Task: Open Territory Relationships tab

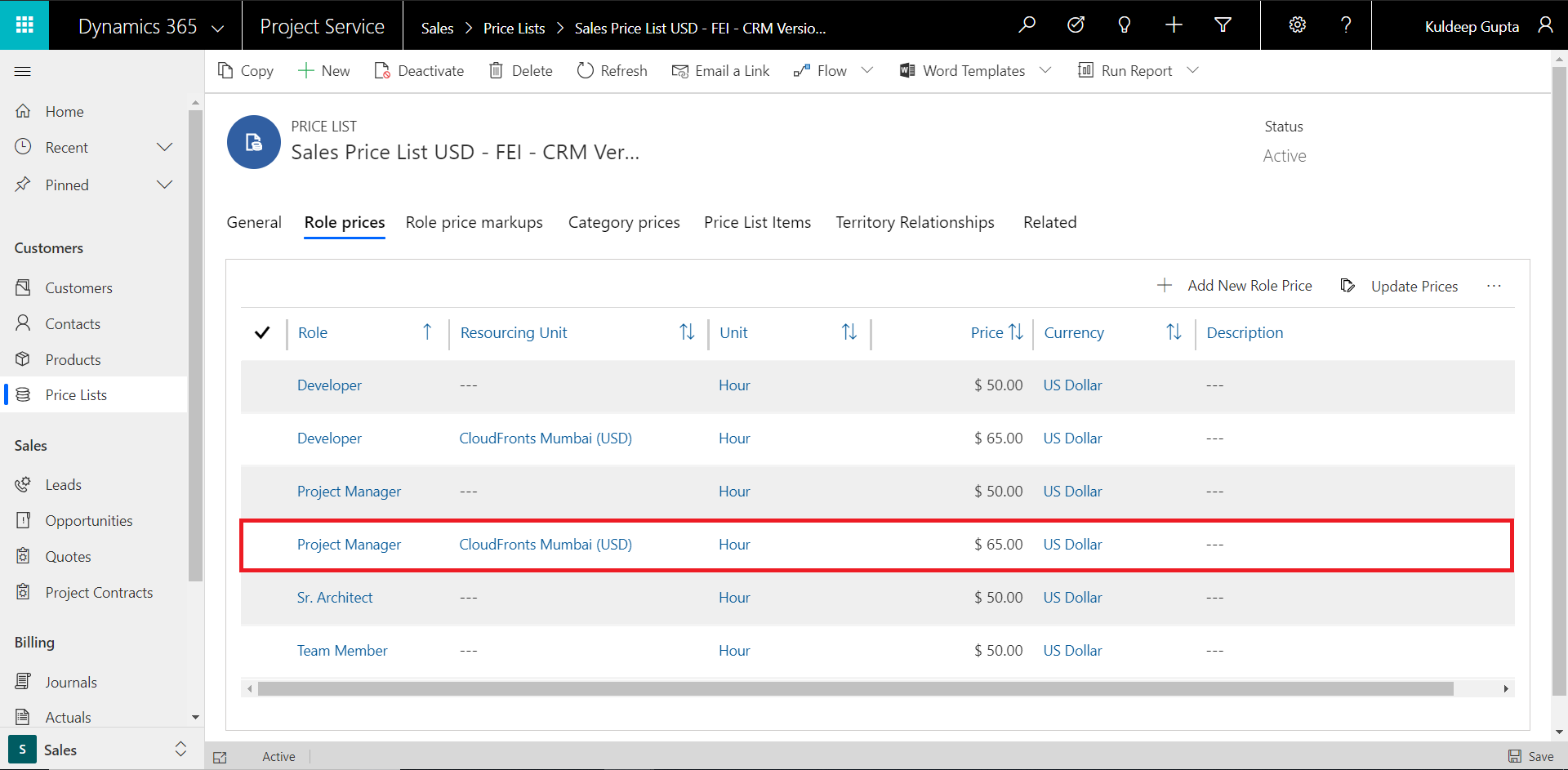Action: pos(915,222)
